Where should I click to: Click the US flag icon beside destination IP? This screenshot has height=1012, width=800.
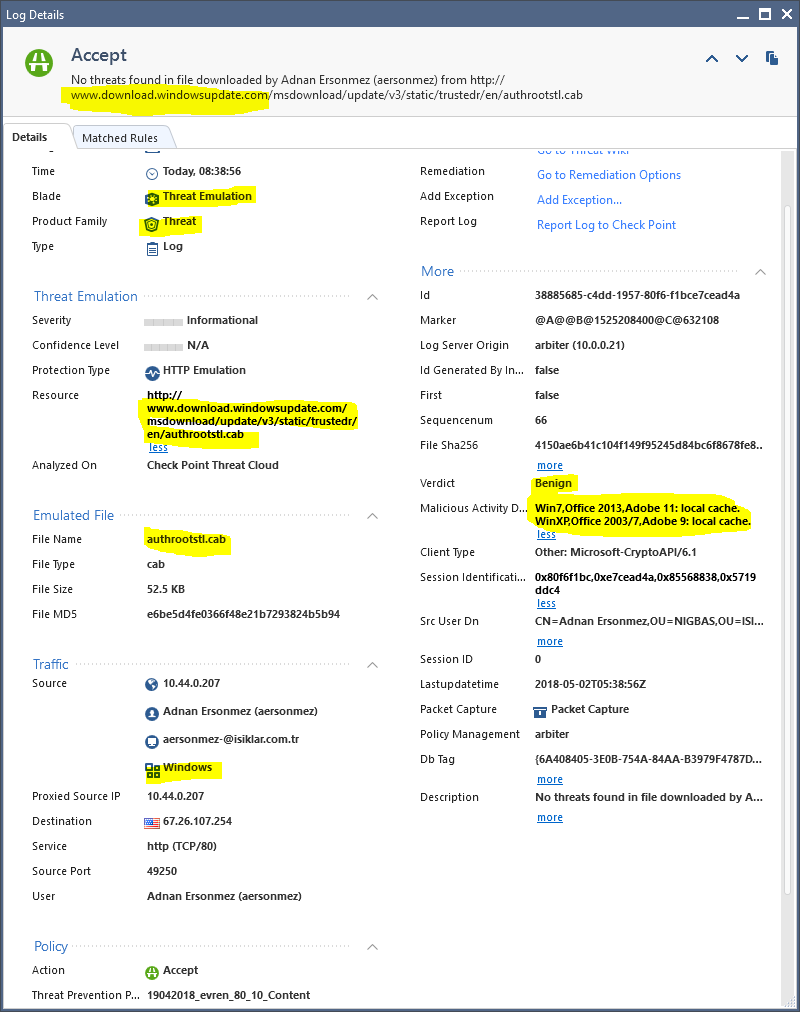152,823
